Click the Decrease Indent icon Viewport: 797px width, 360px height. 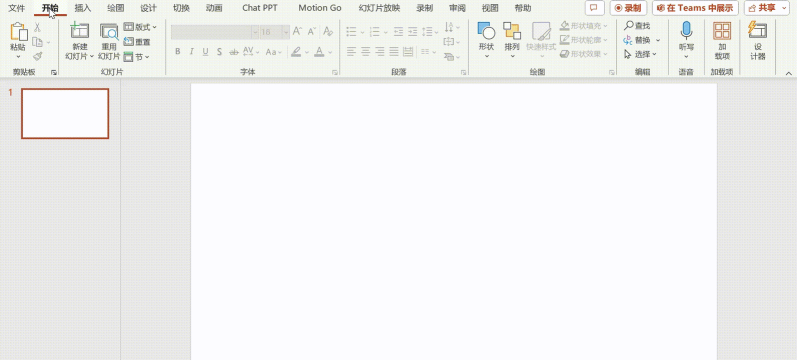[398, 32]
